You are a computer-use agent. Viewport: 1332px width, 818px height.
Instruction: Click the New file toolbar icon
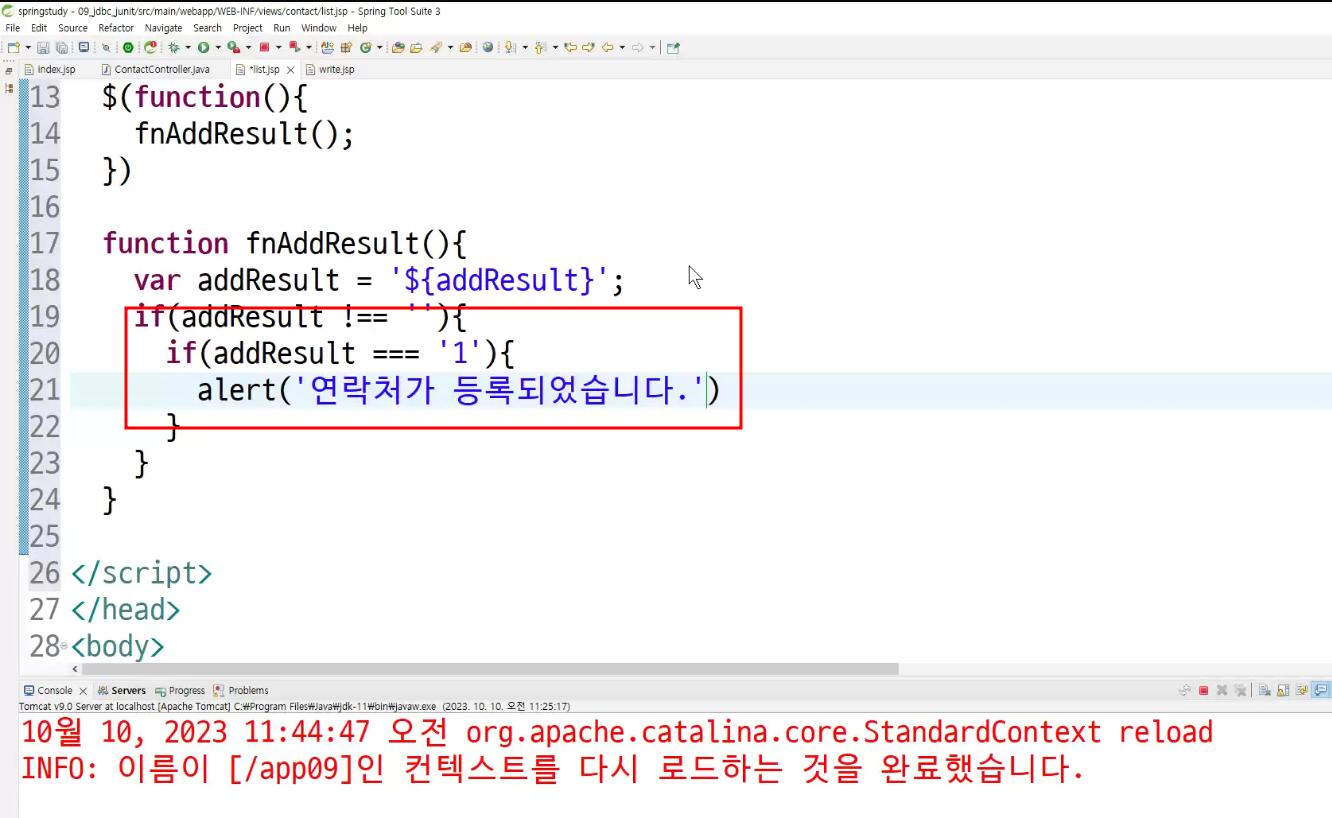13,47
